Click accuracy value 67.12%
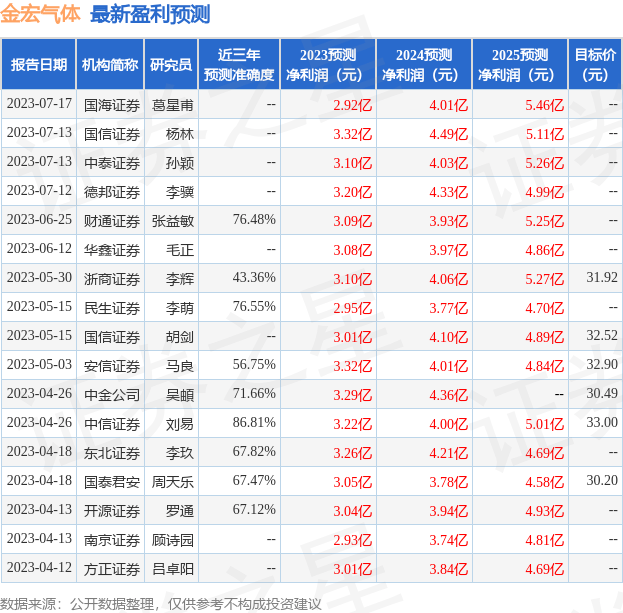The height and width of the screenshot is (613, 623). (x=254, y=510)
